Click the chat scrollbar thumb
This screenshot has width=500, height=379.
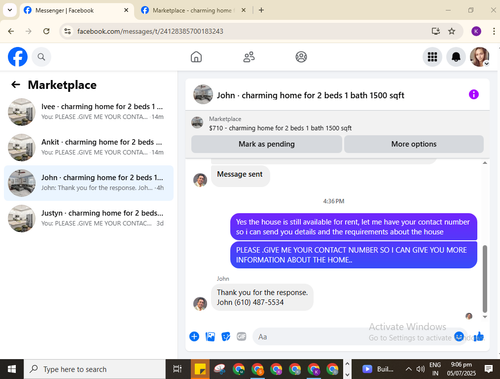pos(485,278)
